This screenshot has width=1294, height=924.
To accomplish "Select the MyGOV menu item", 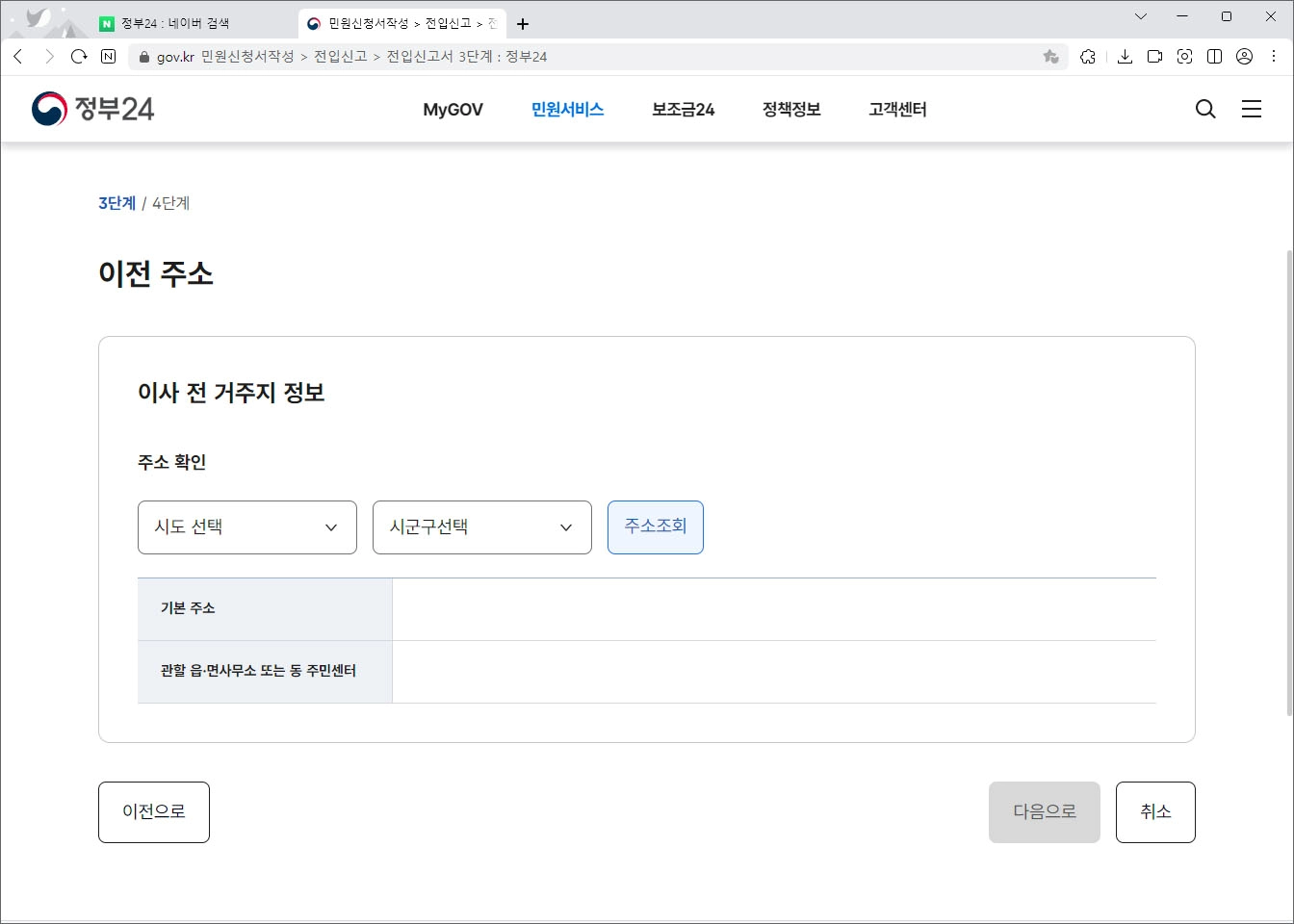I will coord(452,109).
